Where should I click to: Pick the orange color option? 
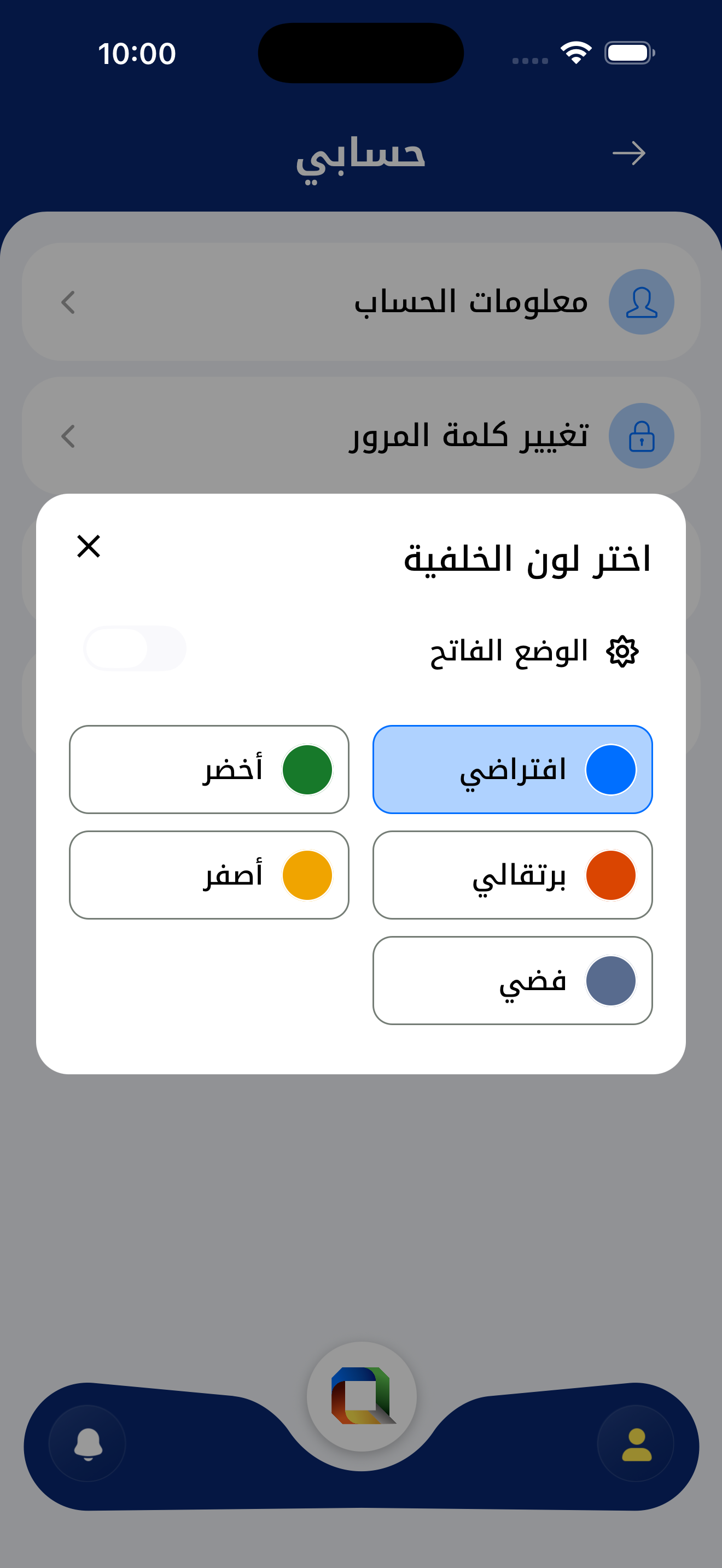(513, 875)
